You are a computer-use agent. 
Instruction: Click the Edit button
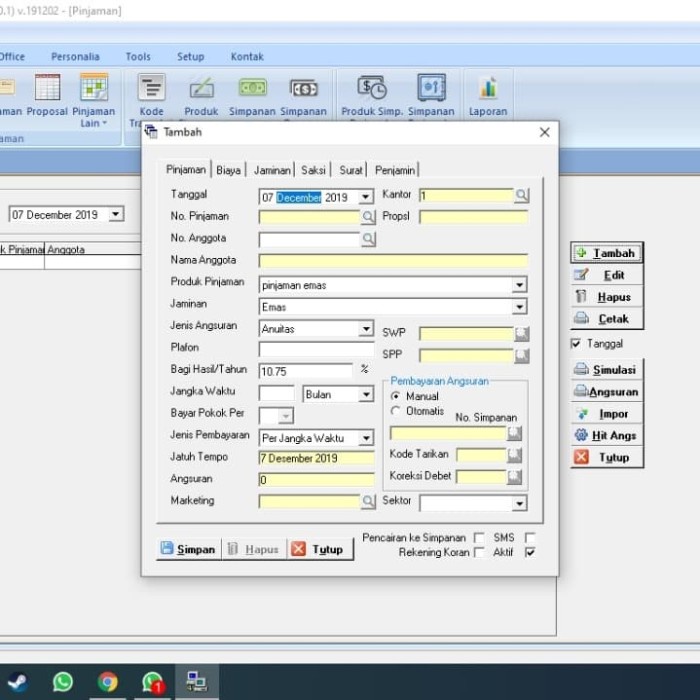point(607,275)
